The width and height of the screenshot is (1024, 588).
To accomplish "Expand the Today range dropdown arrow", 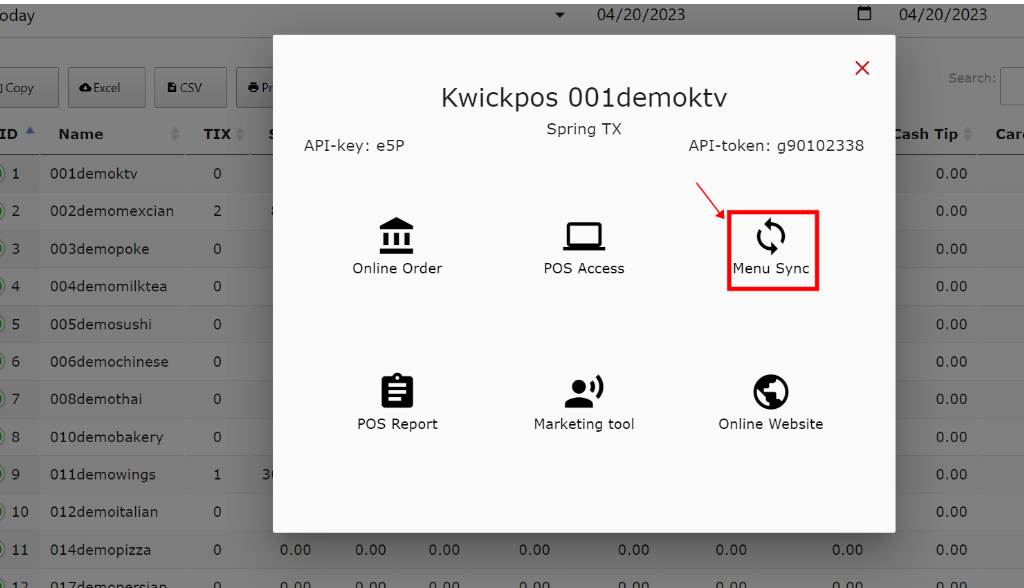I will click(560, 14).
